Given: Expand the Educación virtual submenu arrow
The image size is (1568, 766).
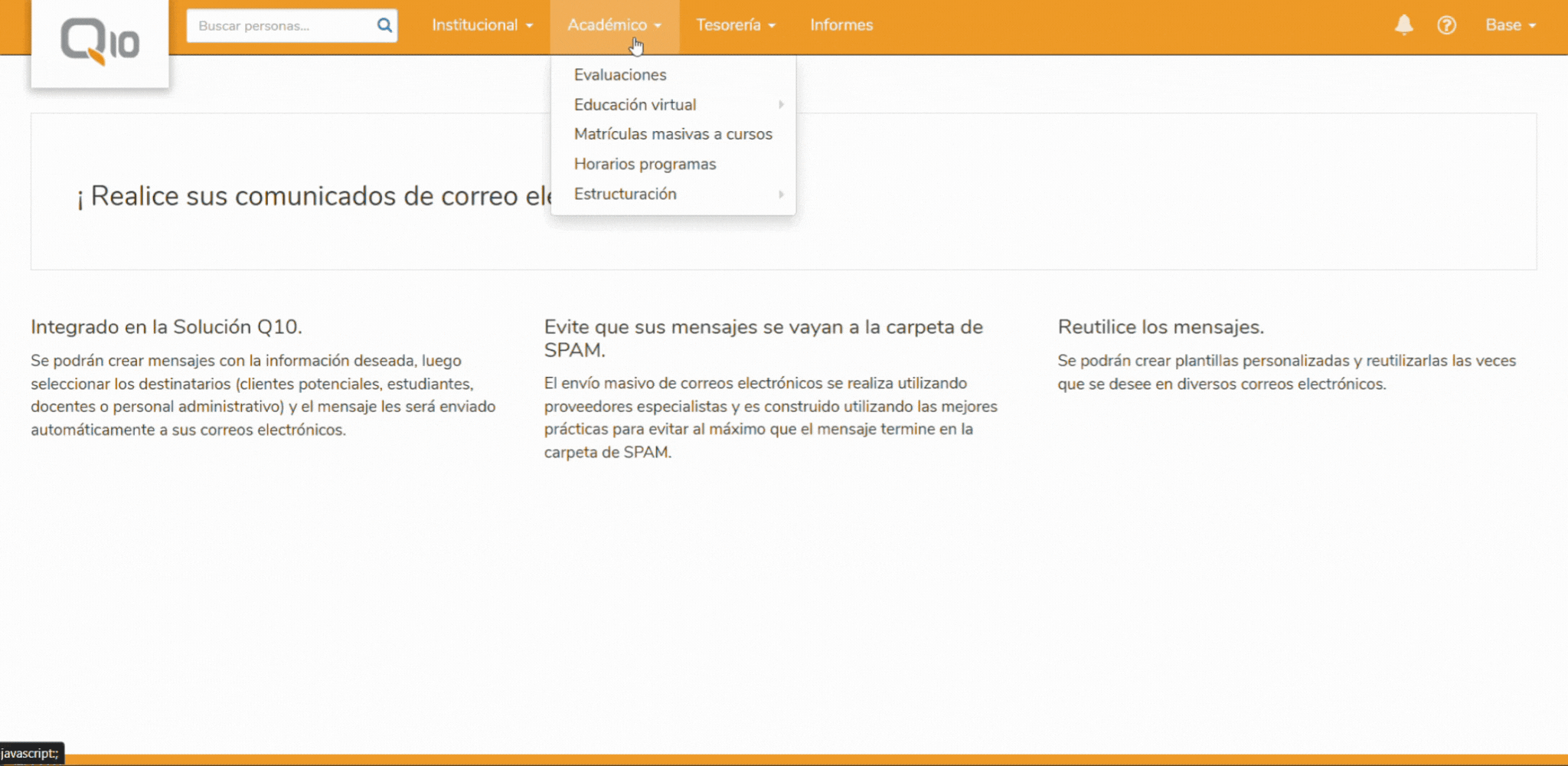Looking at the screenshot, I should pyautogui.click(x=781, y=105).
